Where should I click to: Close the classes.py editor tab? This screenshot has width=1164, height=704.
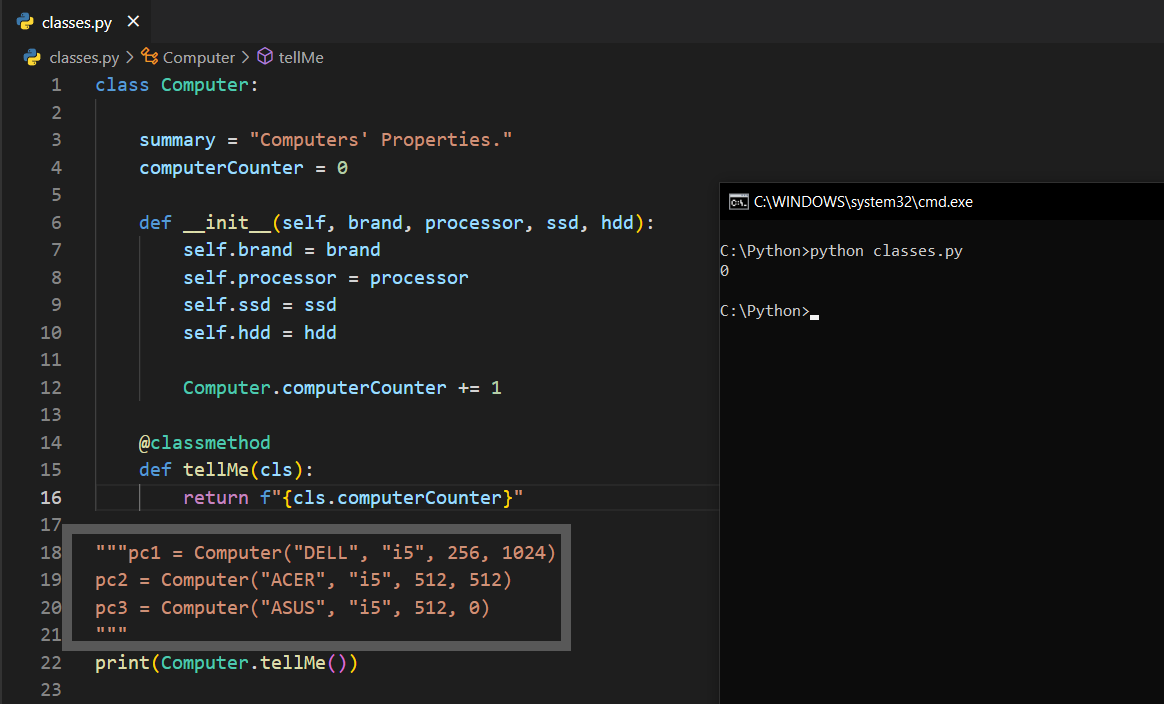click(x=134, y=22)
